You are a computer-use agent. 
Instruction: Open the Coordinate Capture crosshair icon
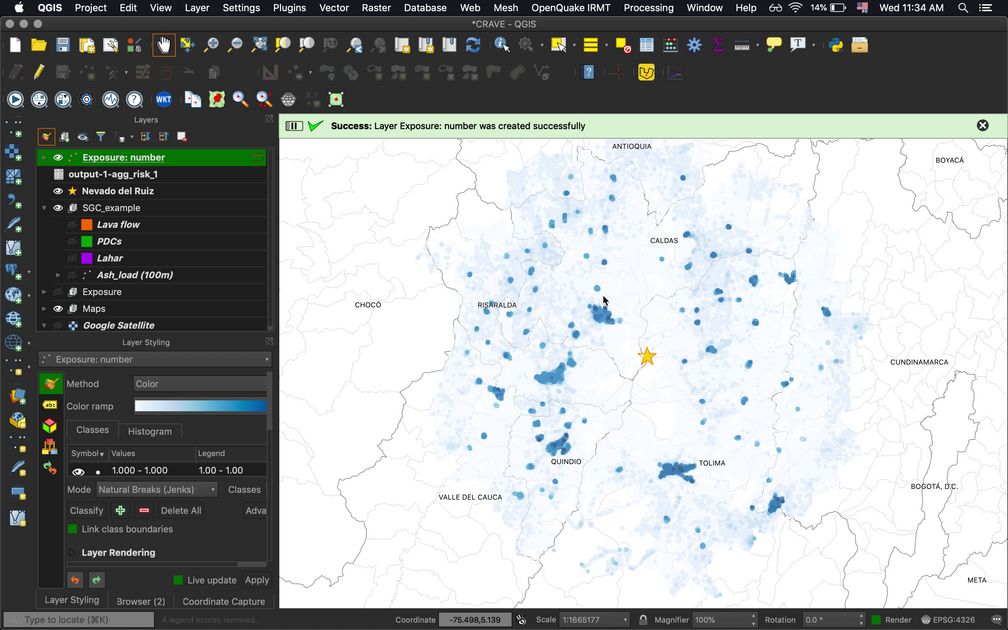[313, 99]
